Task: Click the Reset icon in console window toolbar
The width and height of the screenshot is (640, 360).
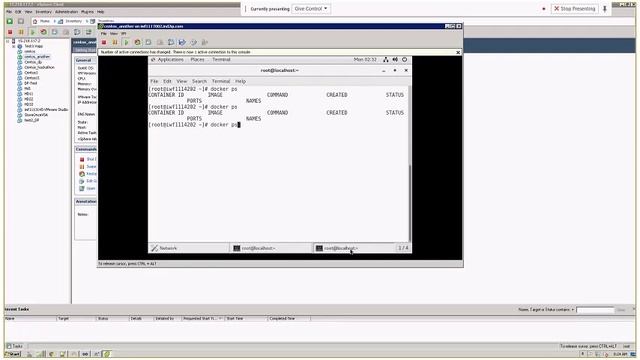Action: (137, 42)
